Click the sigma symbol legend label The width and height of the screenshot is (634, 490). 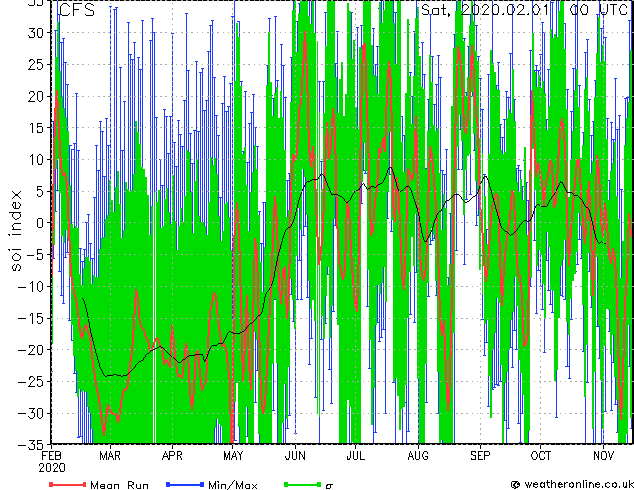pos(329,485)
